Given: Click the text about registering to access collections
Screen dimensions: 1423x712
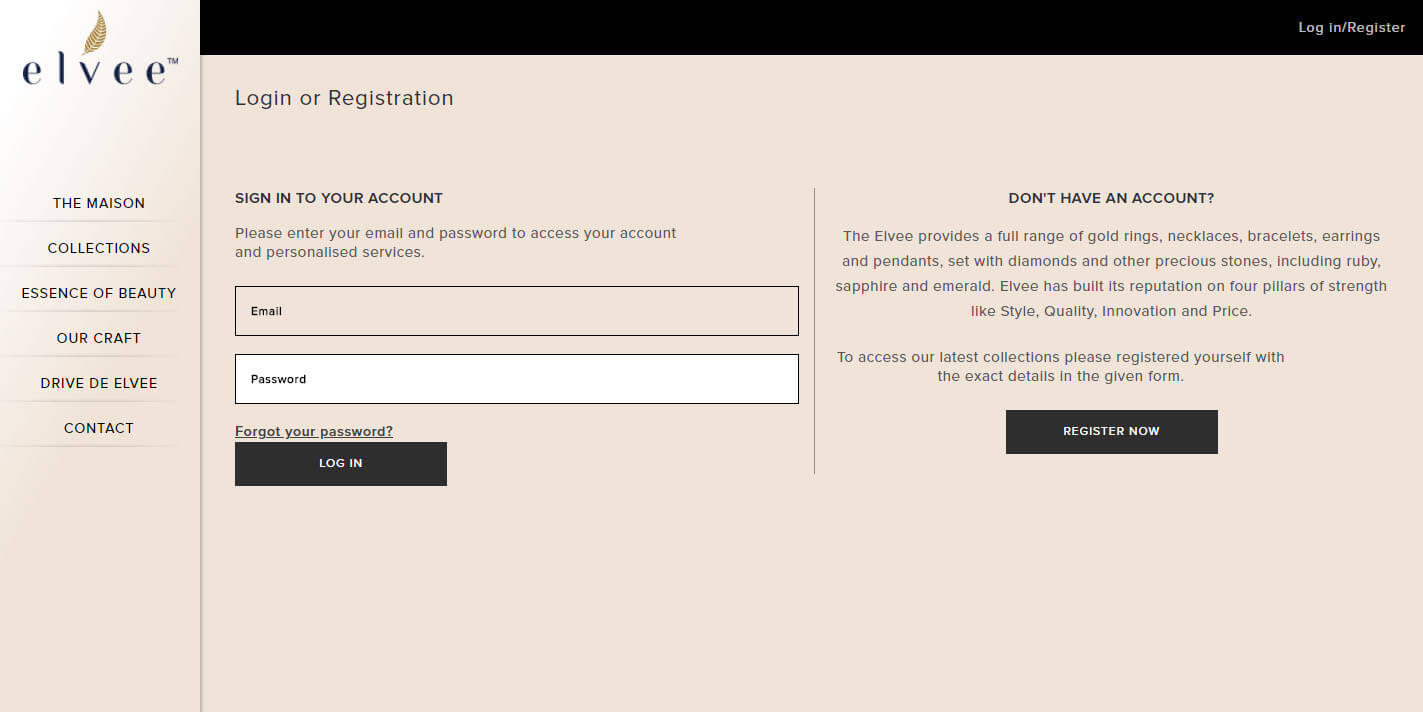Looking at the screenshot, I should click(1060, 367).
